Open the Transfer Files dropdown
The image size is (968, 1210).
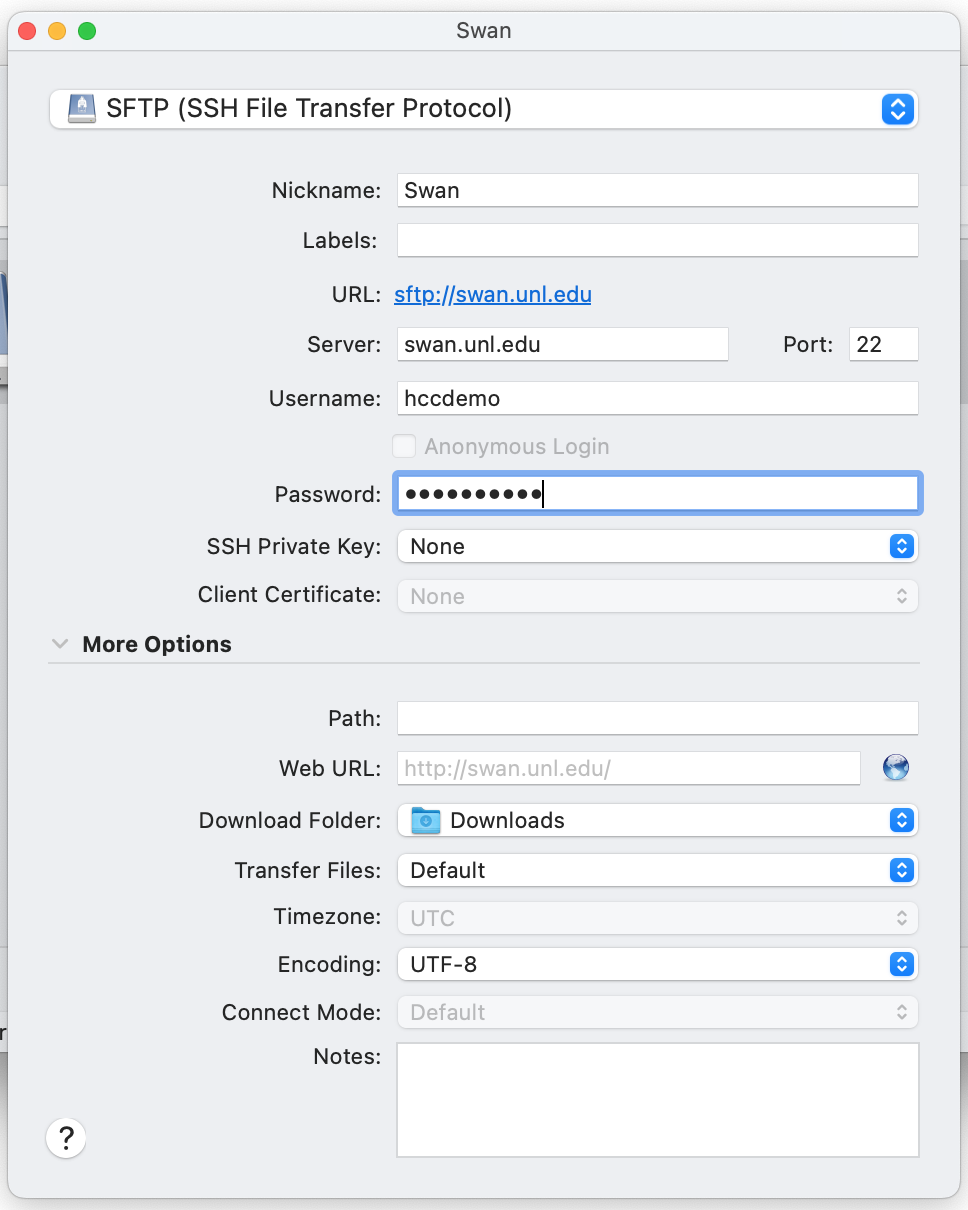coord(656,870)
